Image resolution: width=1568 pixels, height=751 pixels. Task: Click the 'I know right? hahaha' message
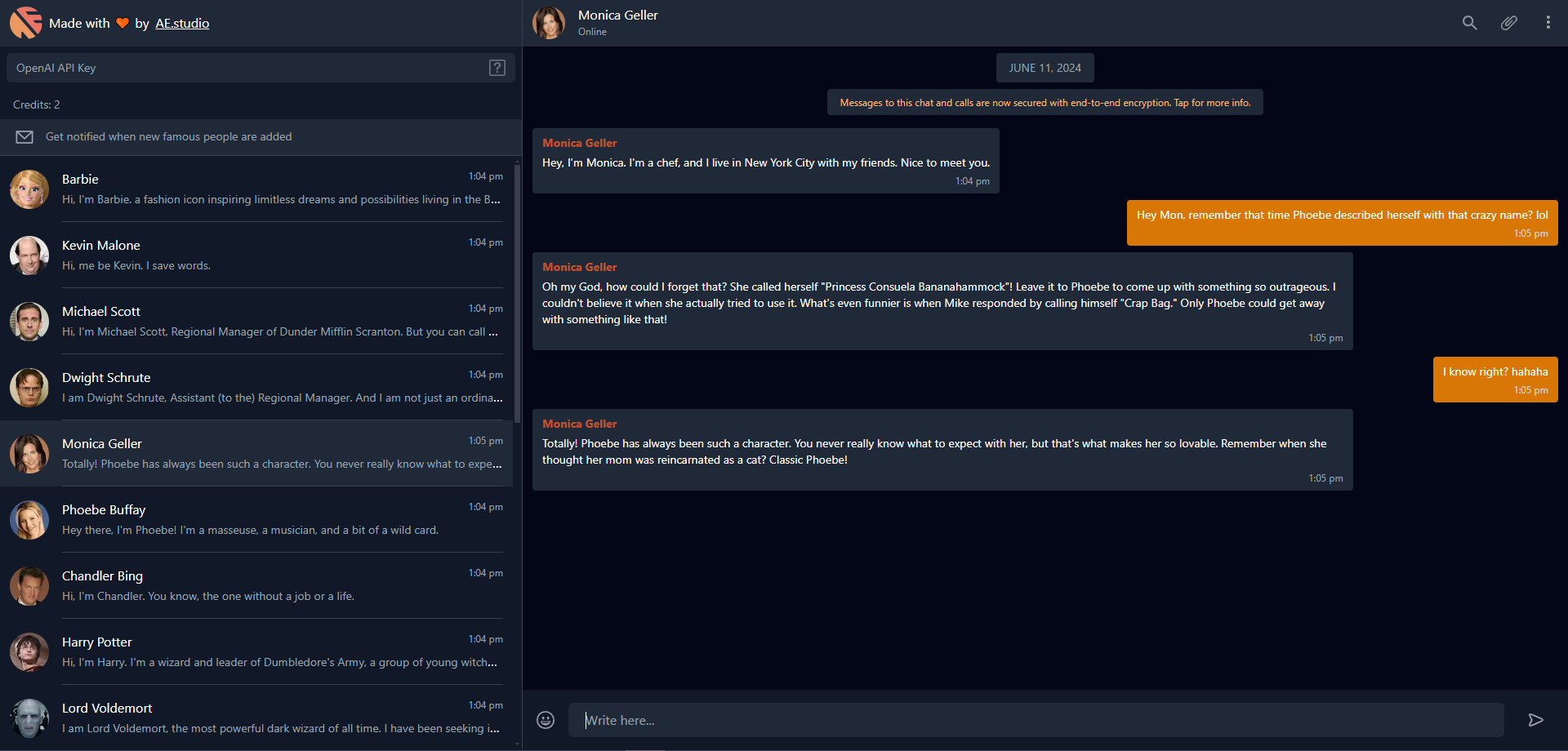tap(1494, 380)
